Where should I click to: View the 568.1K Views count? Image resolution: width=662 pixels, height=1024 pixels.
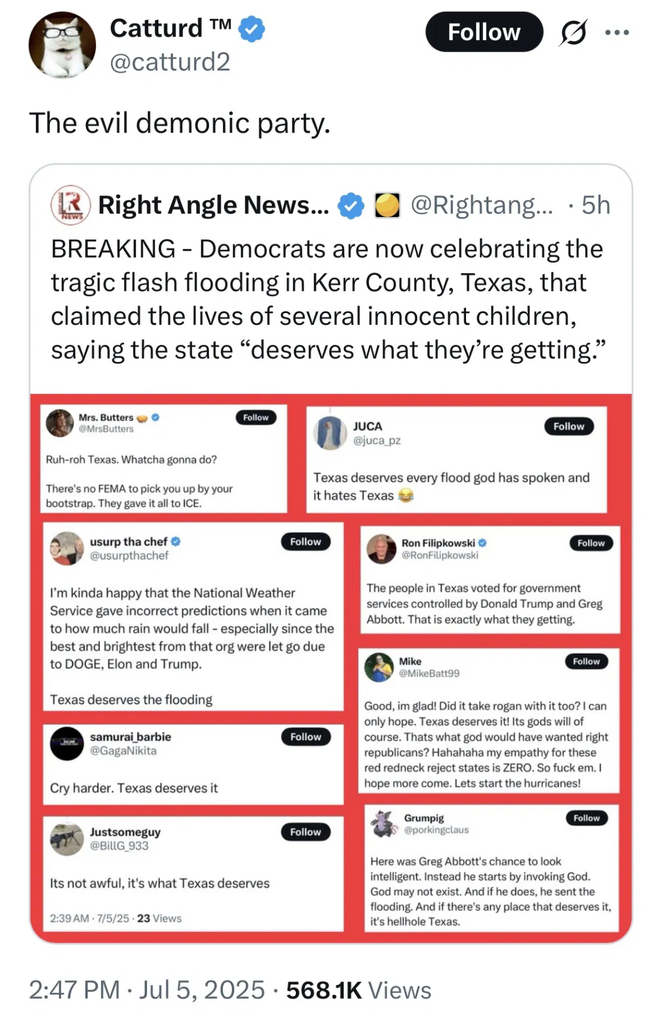coord(359,990)
